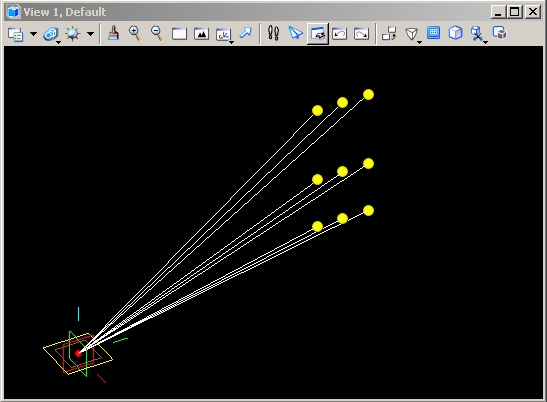The width and height of the screenshot is (547, 402).
Task: Click the View Previous button
Action: click(339, 34)
